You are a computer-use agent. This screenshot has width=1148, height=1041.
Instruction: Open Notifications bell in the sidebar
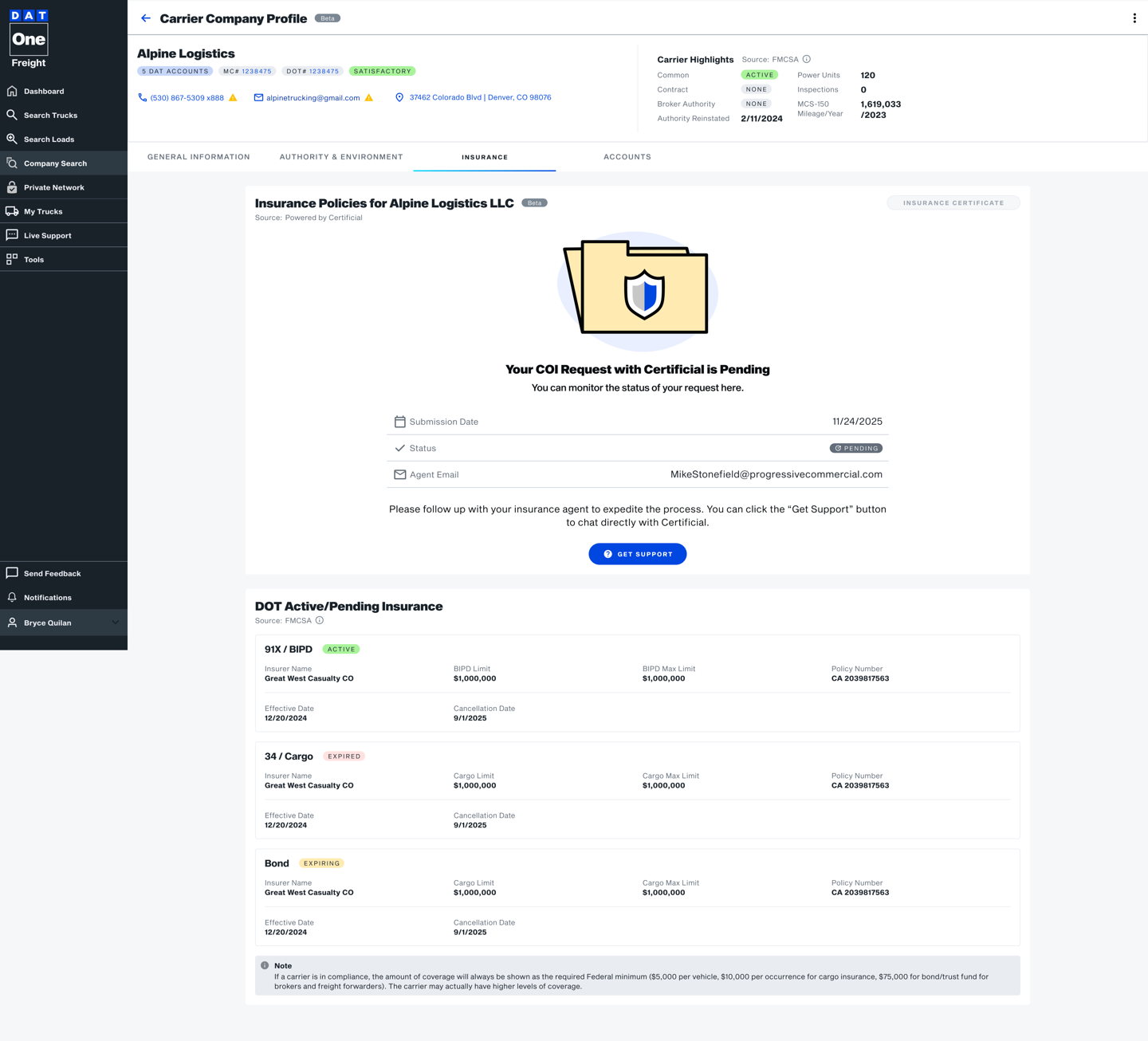coord(47,598)
